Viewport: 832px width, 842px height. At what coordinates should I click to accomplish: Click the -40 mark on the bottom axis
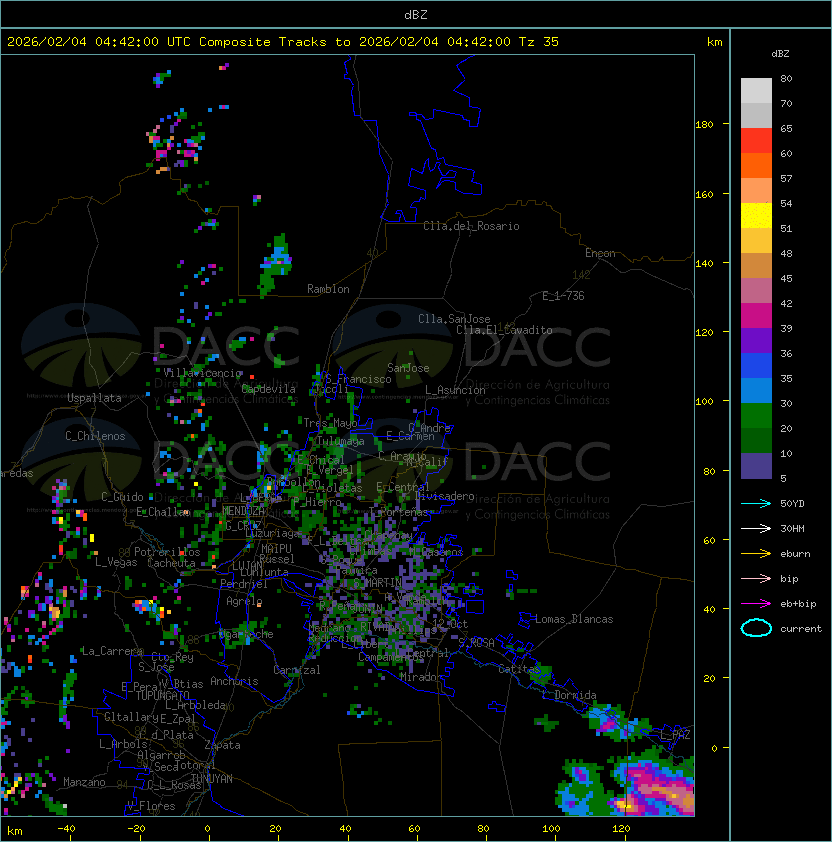tap(66, 829)
